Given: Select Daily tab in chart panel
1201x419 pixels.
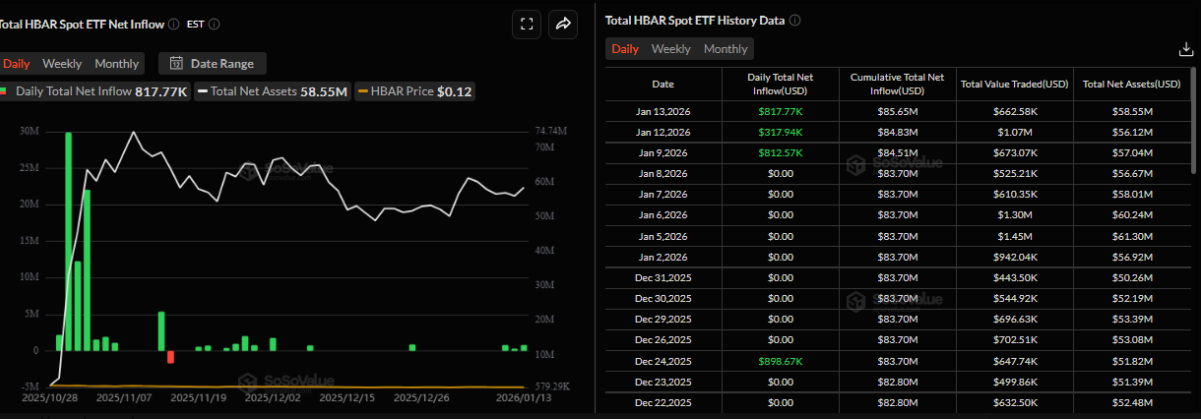Looking at the screenshot, I should click(x=16, y=64).
